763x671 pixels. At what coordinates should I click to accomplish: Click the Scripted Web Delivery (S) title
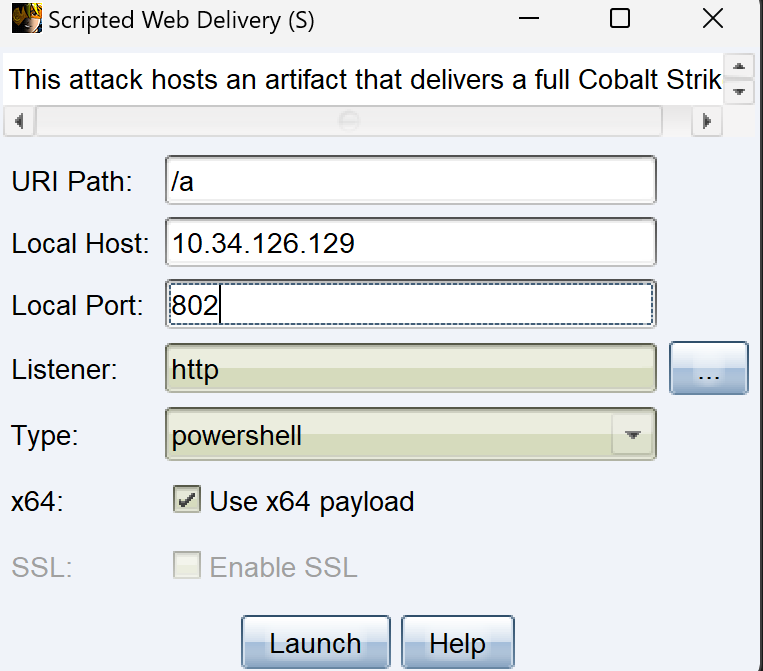[x=181, y=20]
